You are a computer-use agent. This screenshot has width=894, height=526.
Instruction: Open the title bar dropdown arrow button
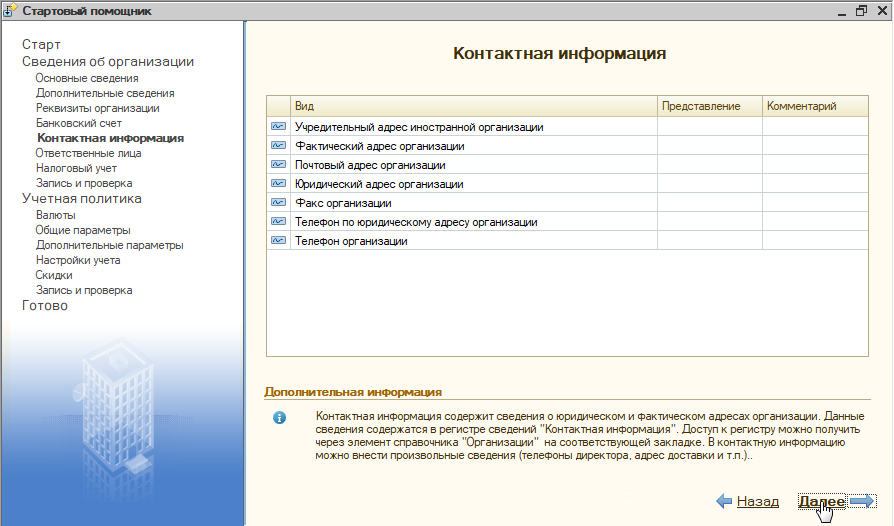(x=834, y=11)
